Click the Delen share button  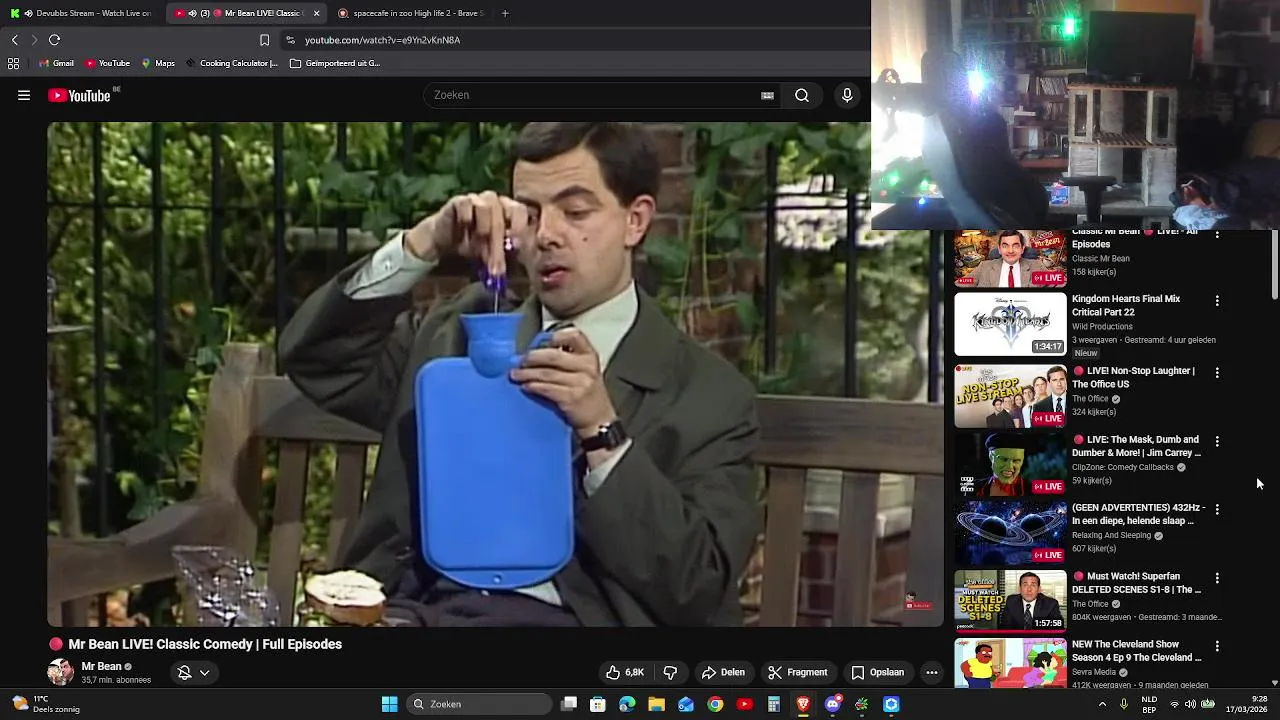(x=723, y=672)
